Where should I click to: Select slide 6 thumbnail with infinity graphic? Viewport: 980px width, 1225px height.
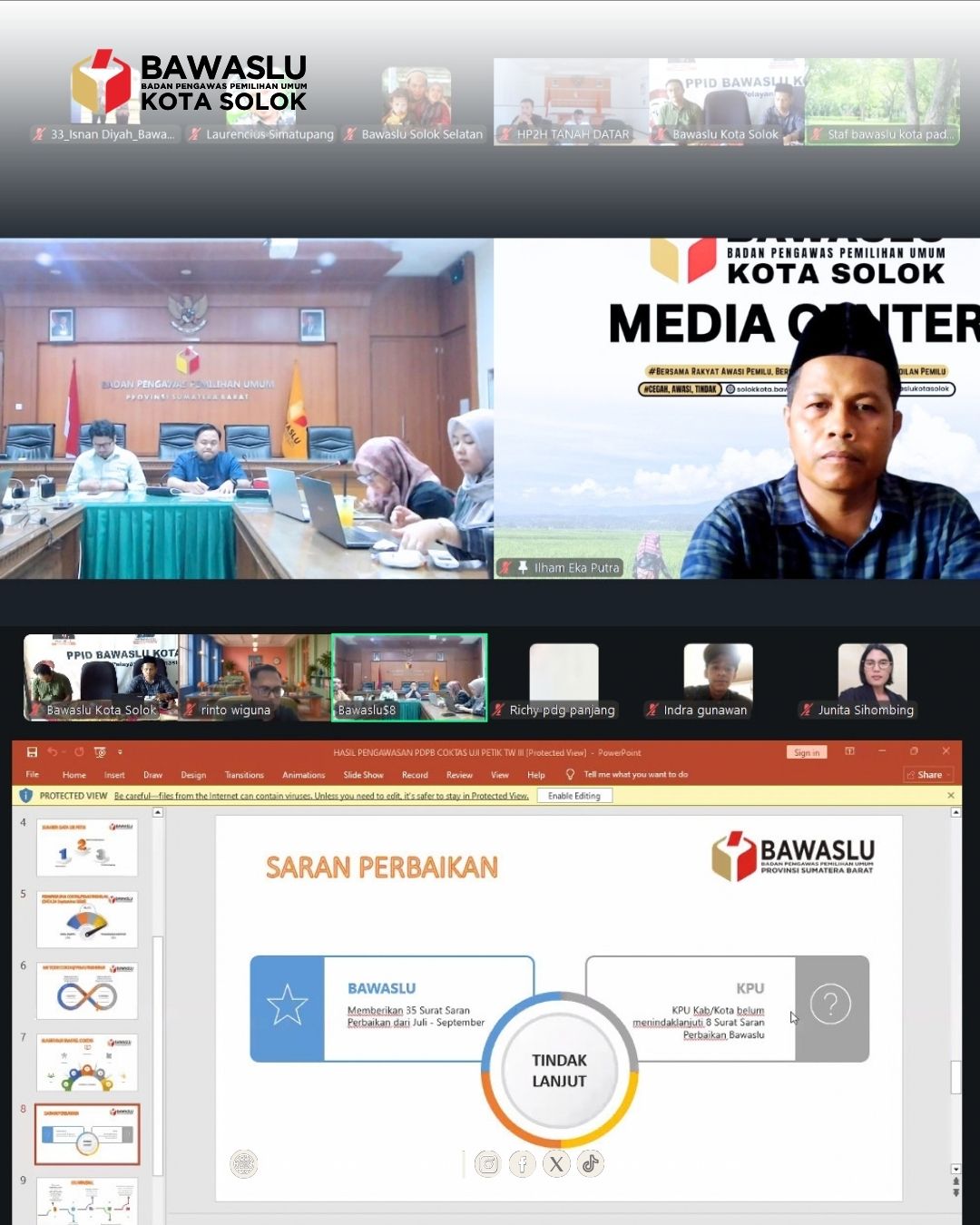pyautogui.click(x=87, y=991)
